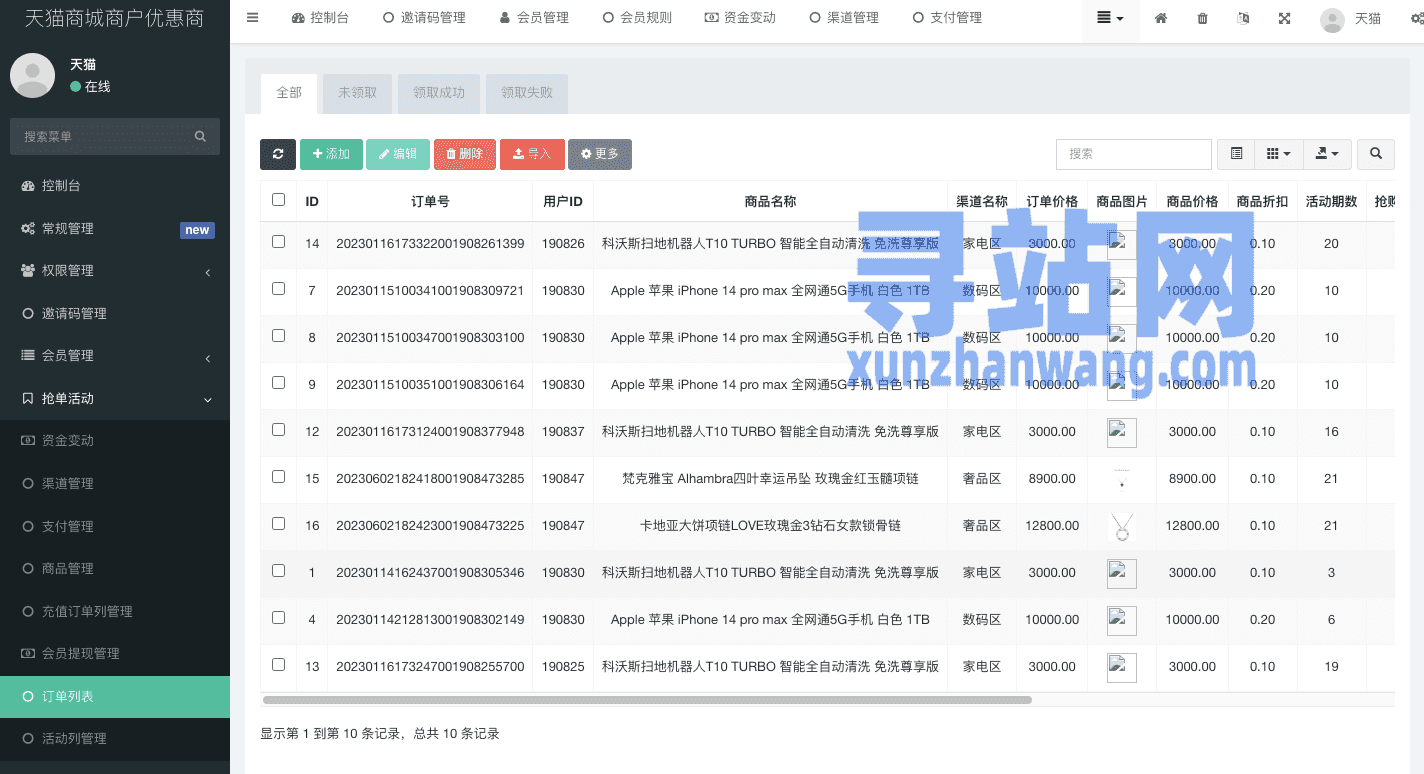Toggle fullscreen with the expand-arrows icon

point(1284,18)
